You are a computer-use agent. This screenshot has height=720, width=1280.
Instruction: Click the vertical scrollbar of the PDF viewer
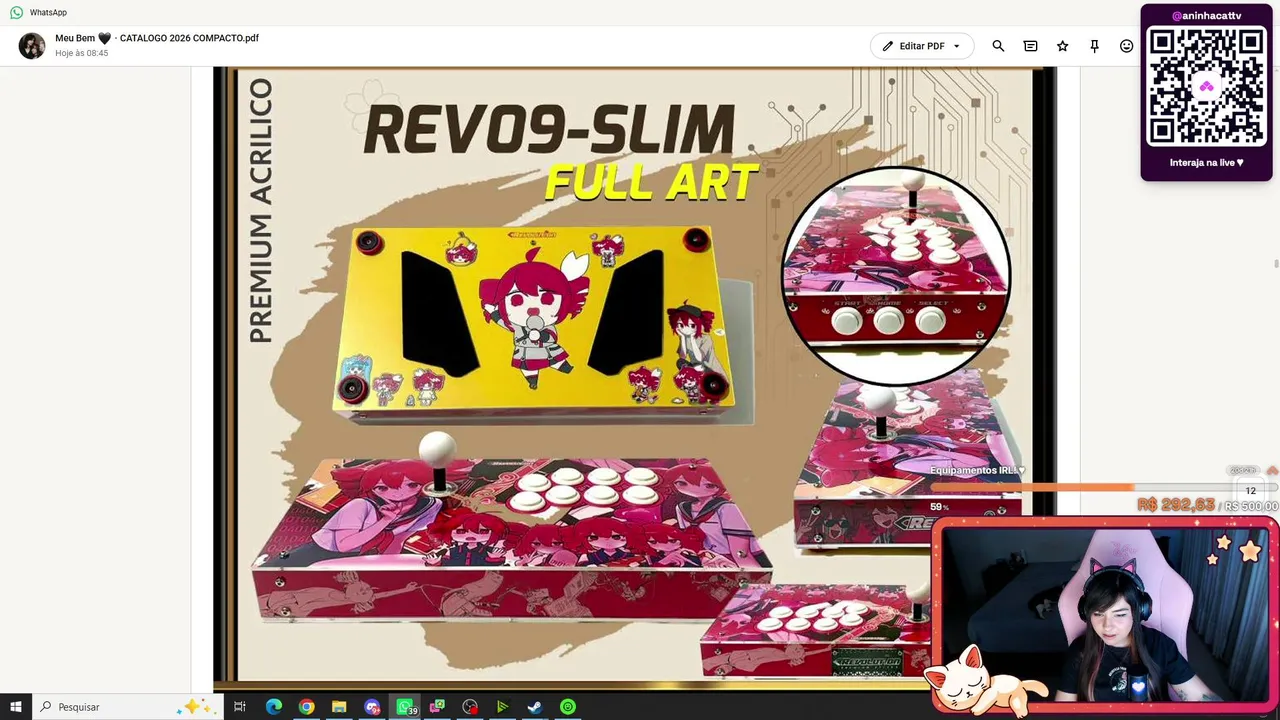tap(1275, 265)
